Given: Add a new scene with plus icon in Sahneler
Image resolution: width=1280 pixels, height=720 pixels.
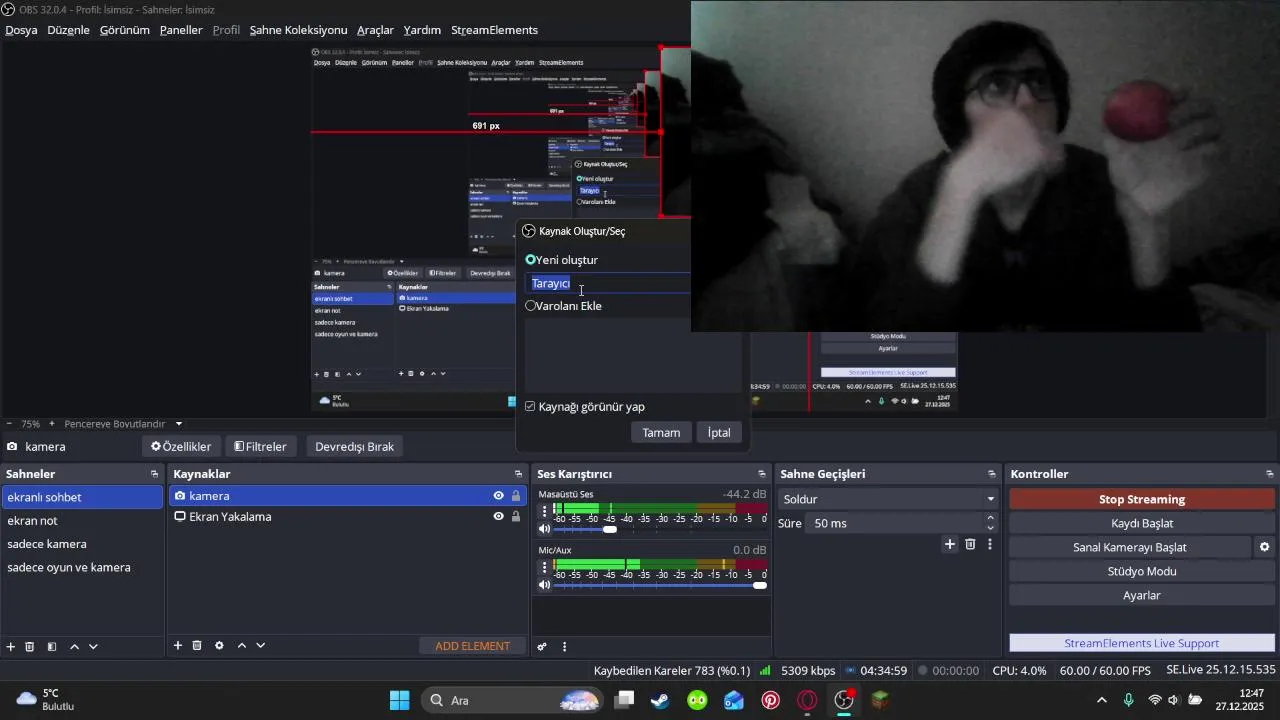Looking at the screenshot, I should pyautogui.click(x=11, y=647).
